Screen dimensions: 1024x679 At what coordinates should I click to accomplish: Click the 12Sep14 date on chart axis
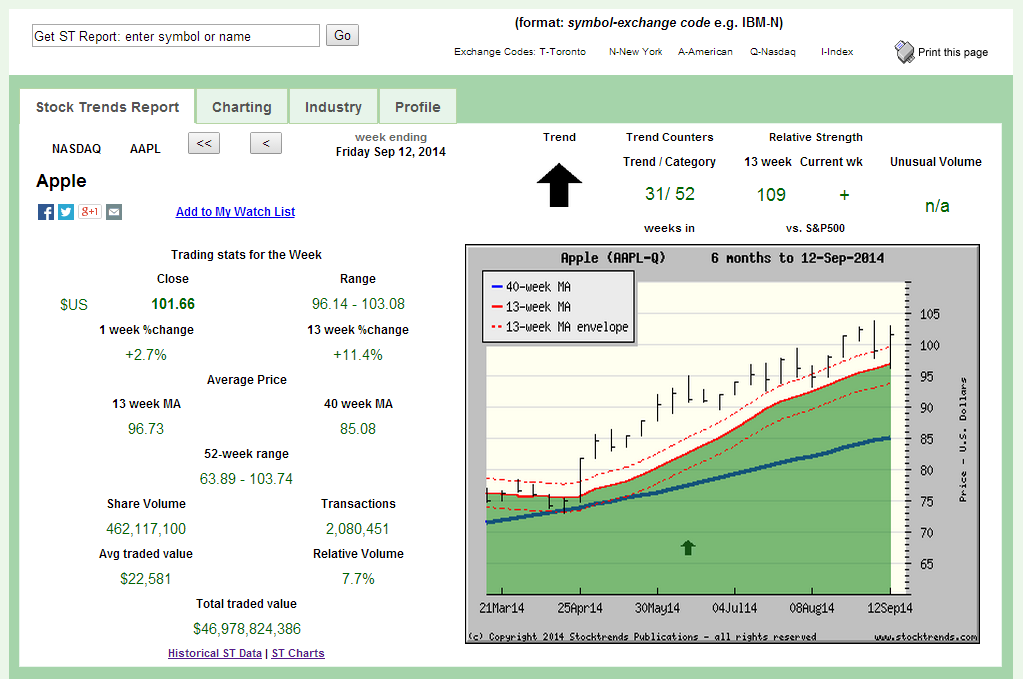(889, 608)
